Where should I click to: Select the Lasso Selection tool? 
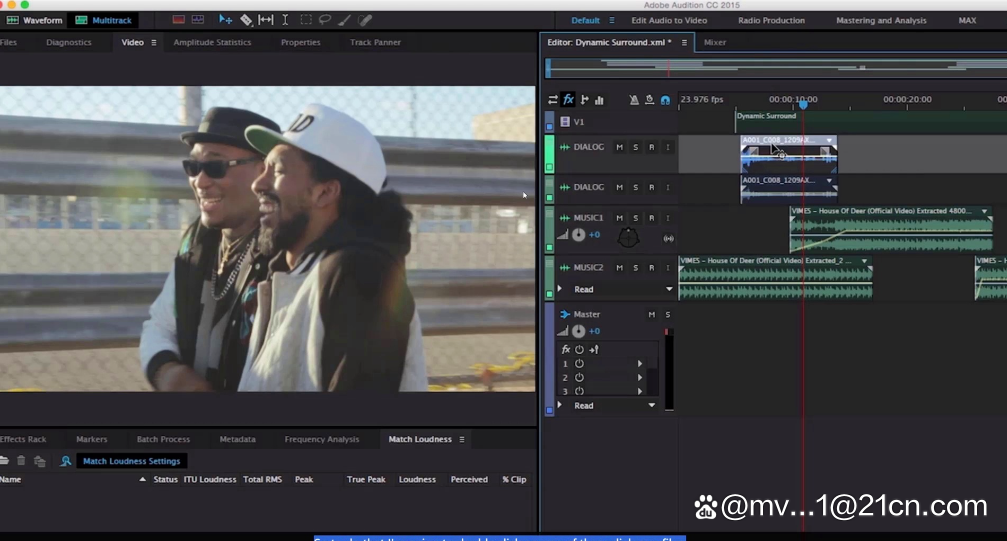point(325,20)
